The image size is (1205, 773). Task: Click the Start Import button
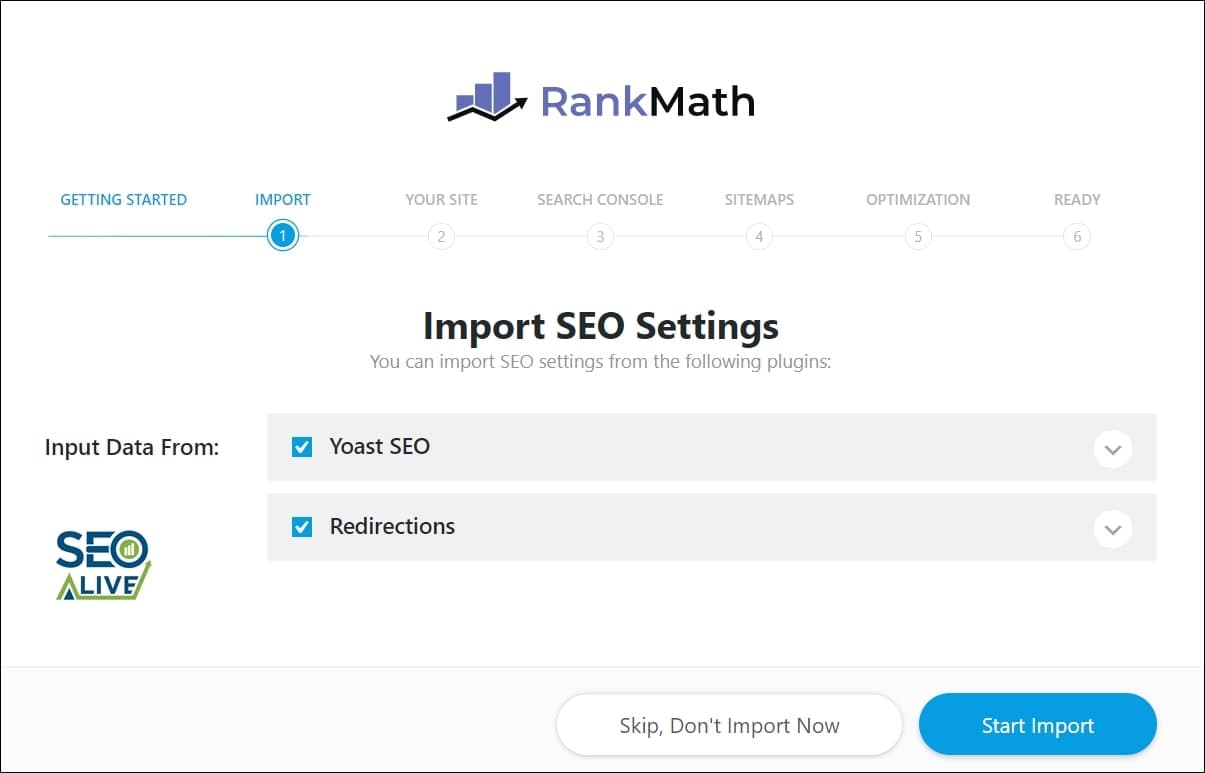pos(1038,725)
